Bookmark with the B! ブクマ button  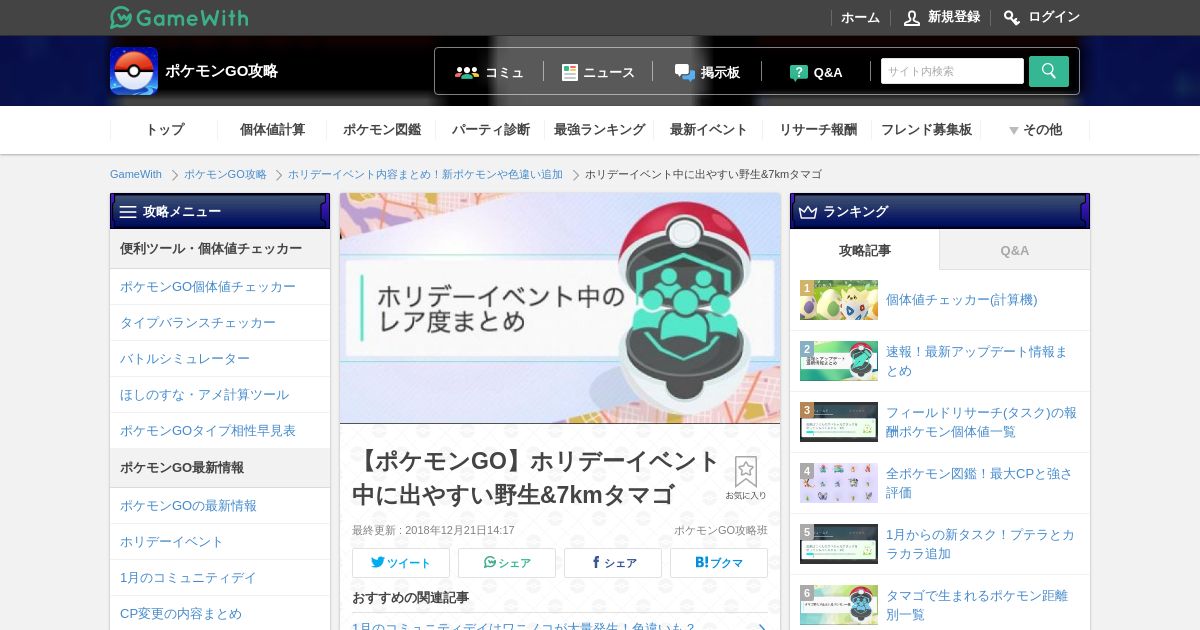pyautogui.click(x=719, y=563)
